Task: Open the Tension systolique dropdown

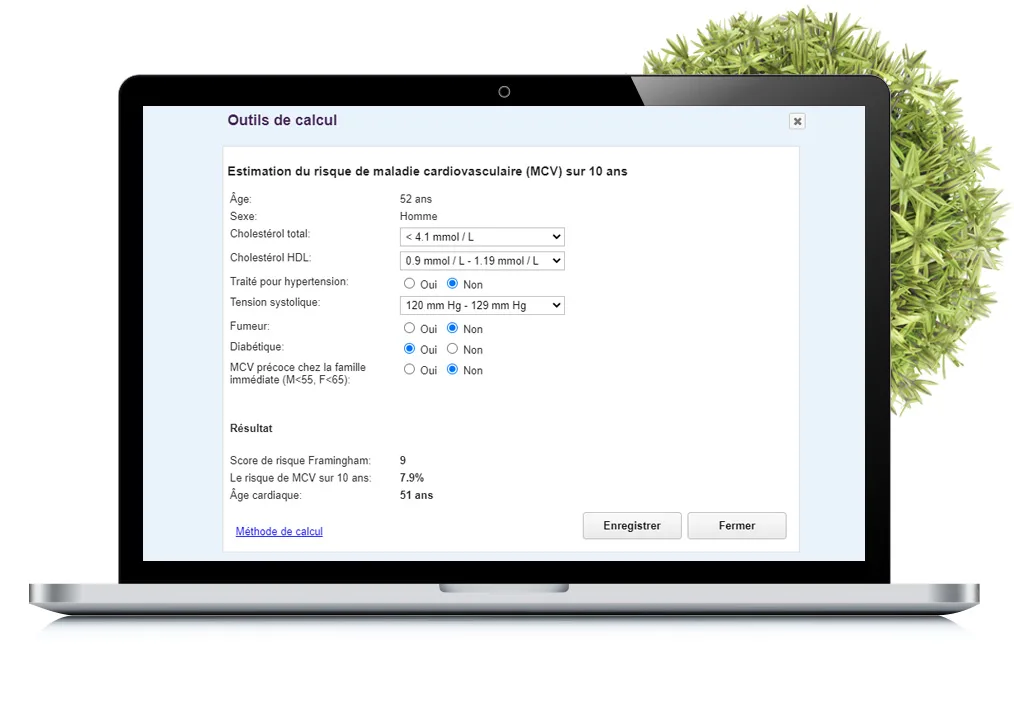Action: tap(482, 305)
